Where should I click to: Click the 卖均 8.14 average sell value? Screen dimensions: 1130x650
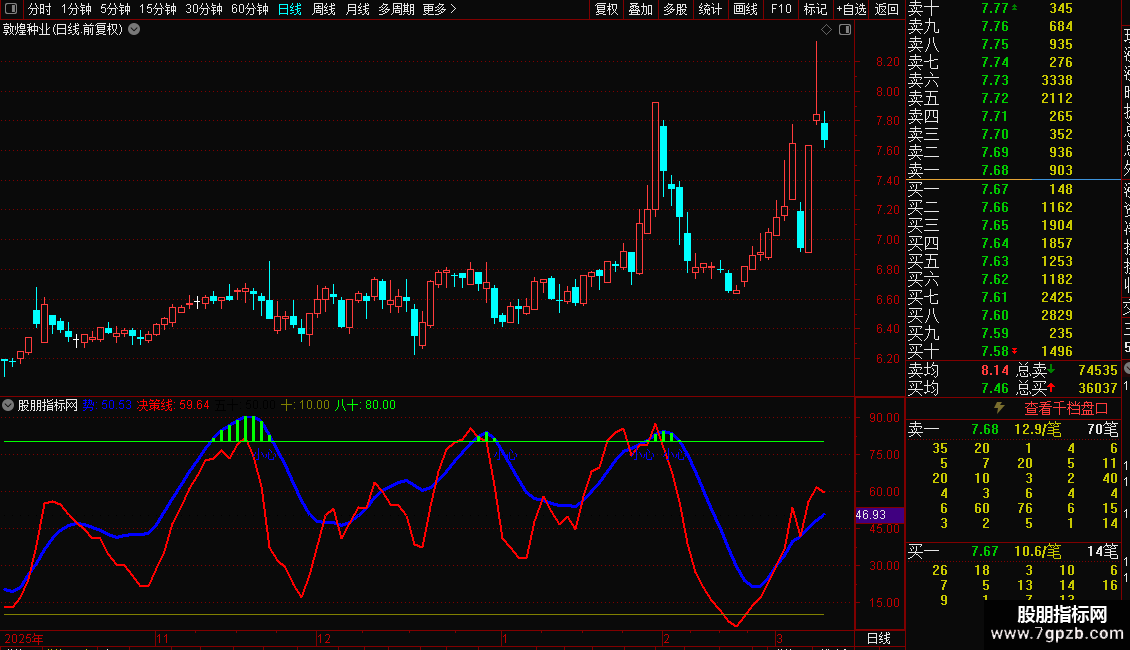[995, 370]
